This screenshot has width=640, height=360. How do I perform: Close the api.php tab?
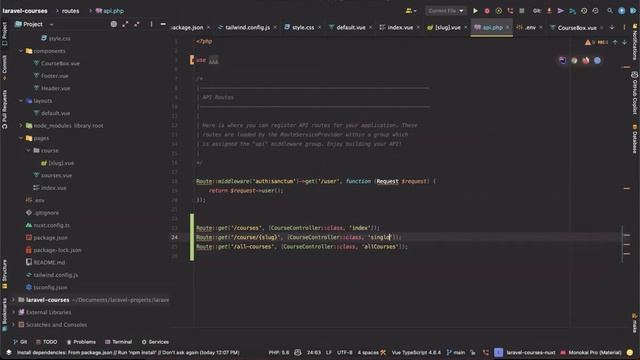(x=508, y=27)
